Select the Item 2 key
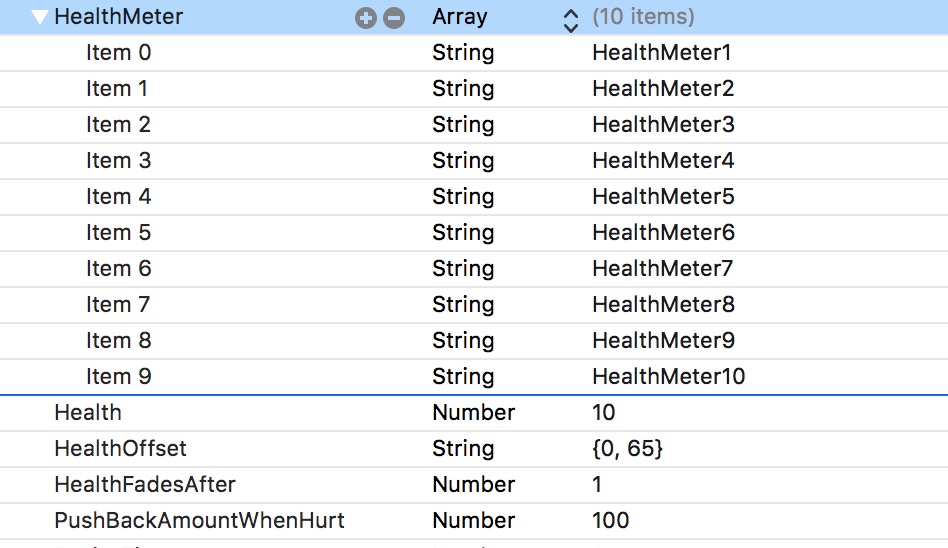948x548 pixels. pos(118,125)
